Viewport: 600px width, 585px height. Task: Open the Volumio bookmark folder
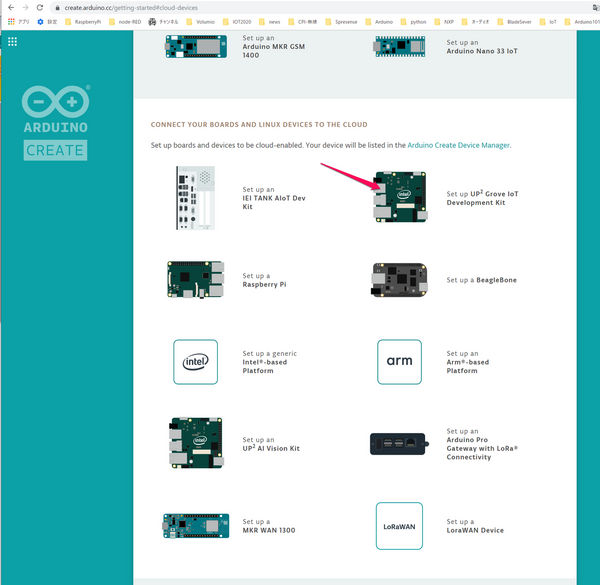point(201,22)
